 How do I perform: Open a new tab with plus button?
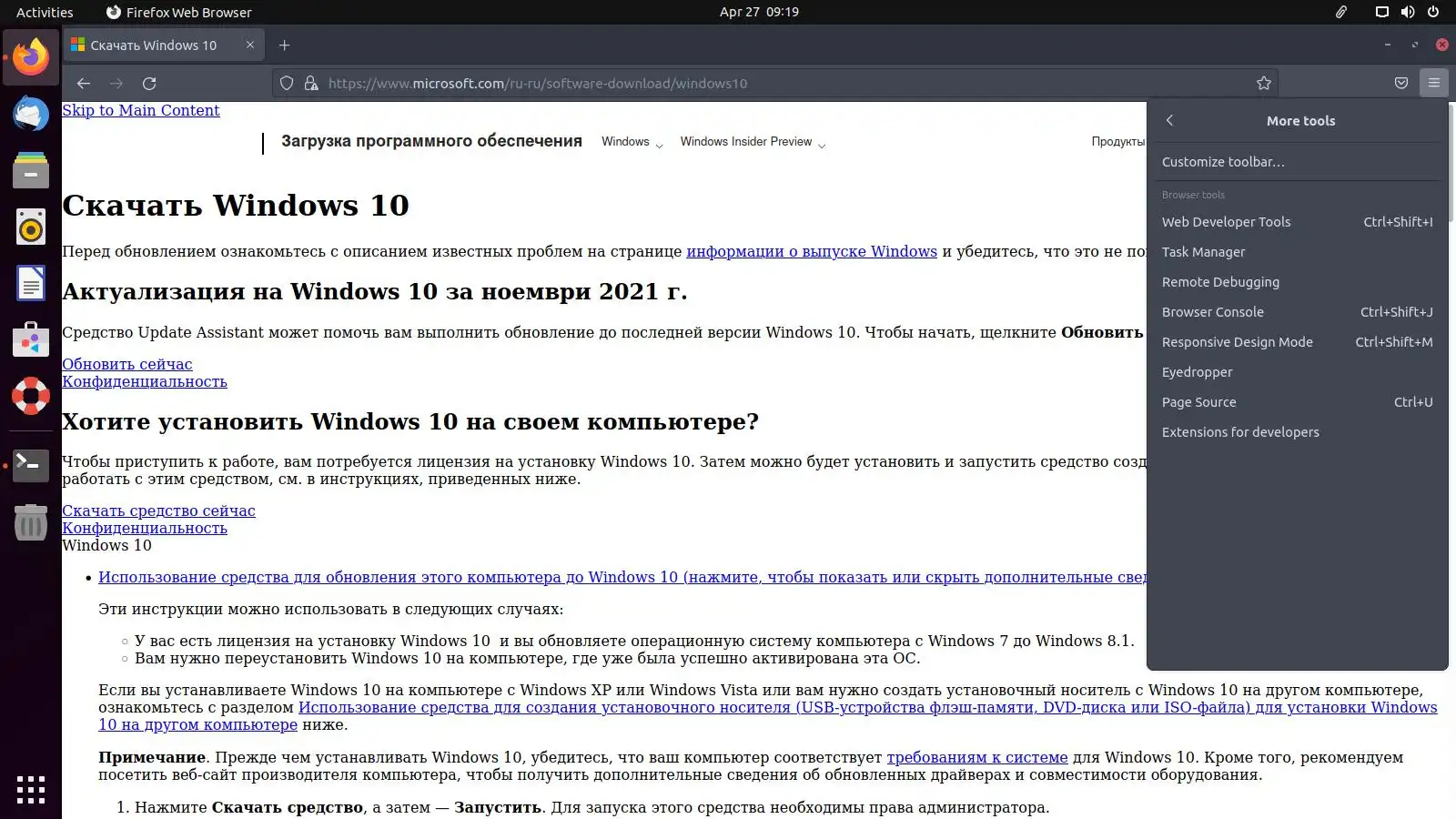pos(285,45)
